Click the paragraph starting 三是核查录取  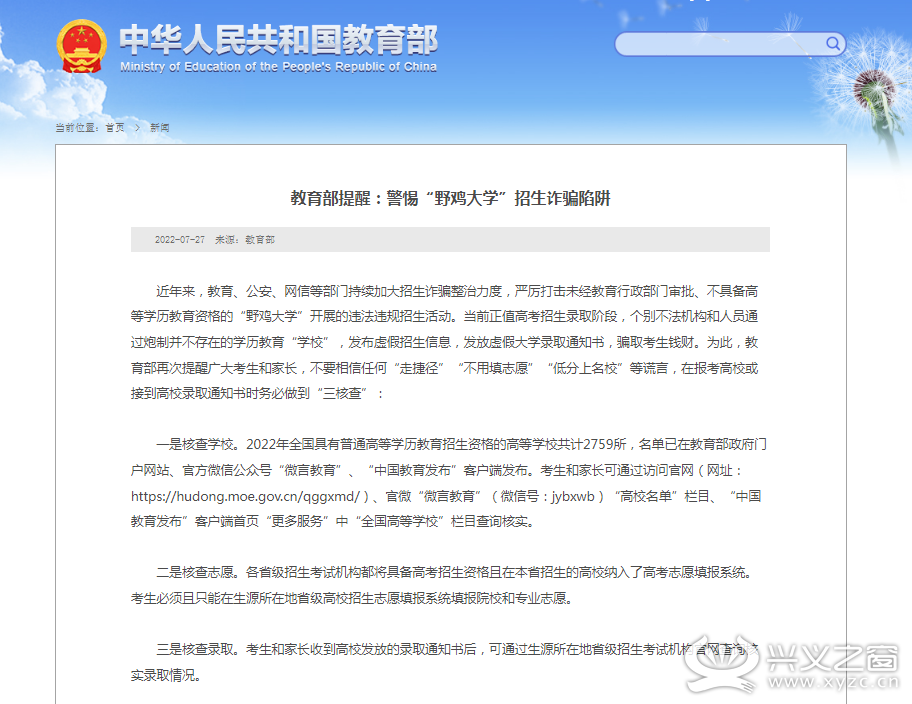445,662
